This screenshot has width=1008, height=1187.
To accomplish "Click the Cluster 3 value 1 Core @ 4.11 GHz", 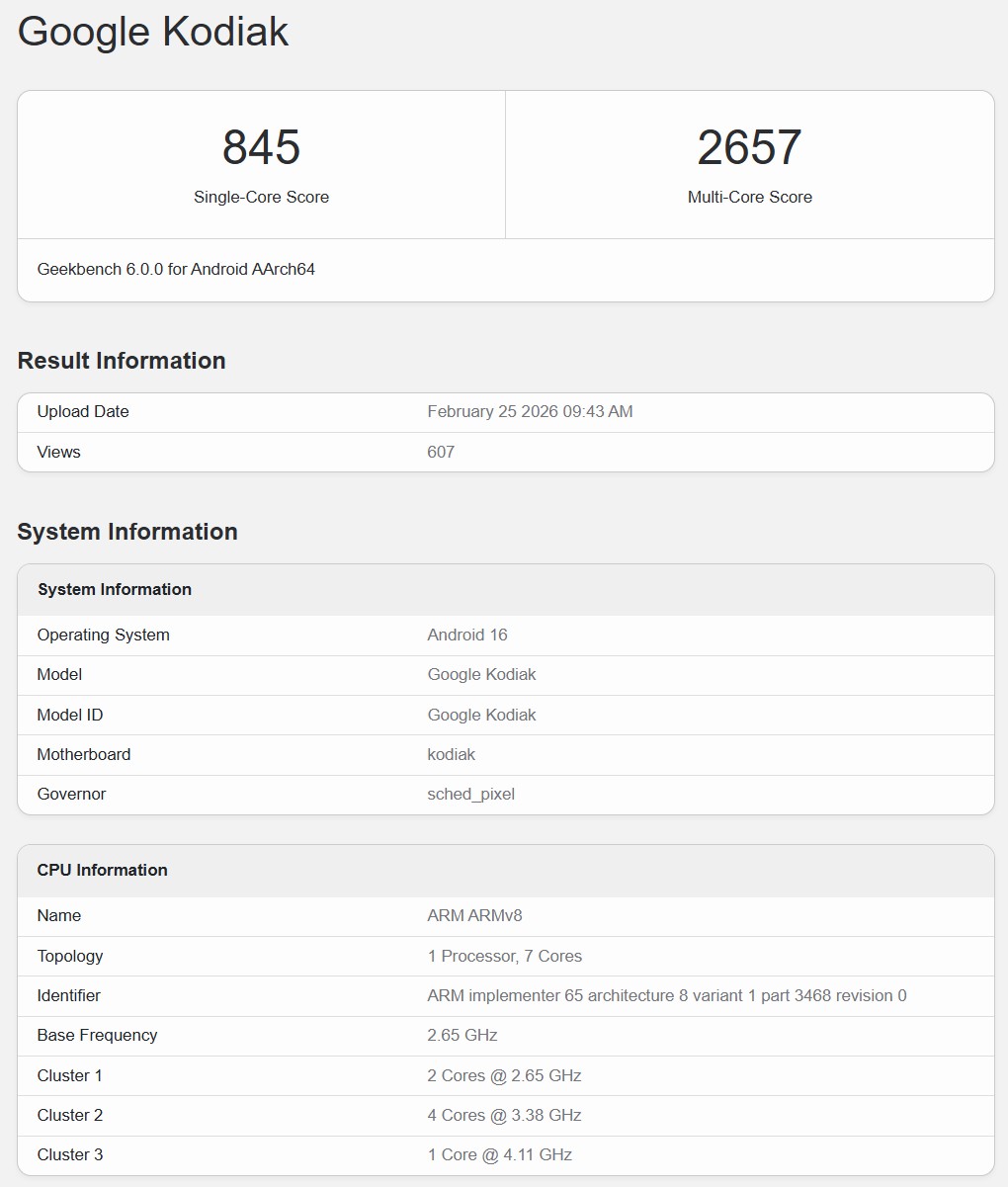I will point(499,1154).
